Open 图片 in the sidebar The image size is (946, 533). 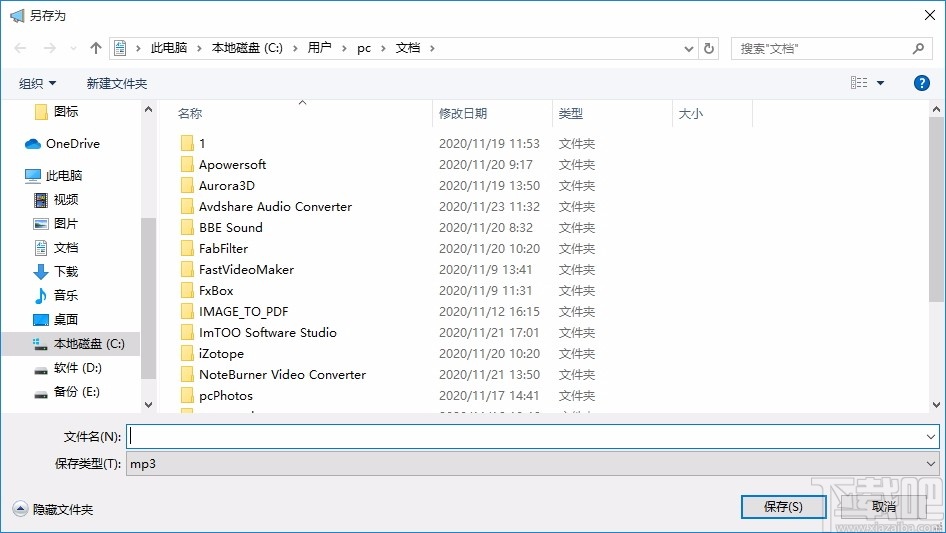pos(56,223)
